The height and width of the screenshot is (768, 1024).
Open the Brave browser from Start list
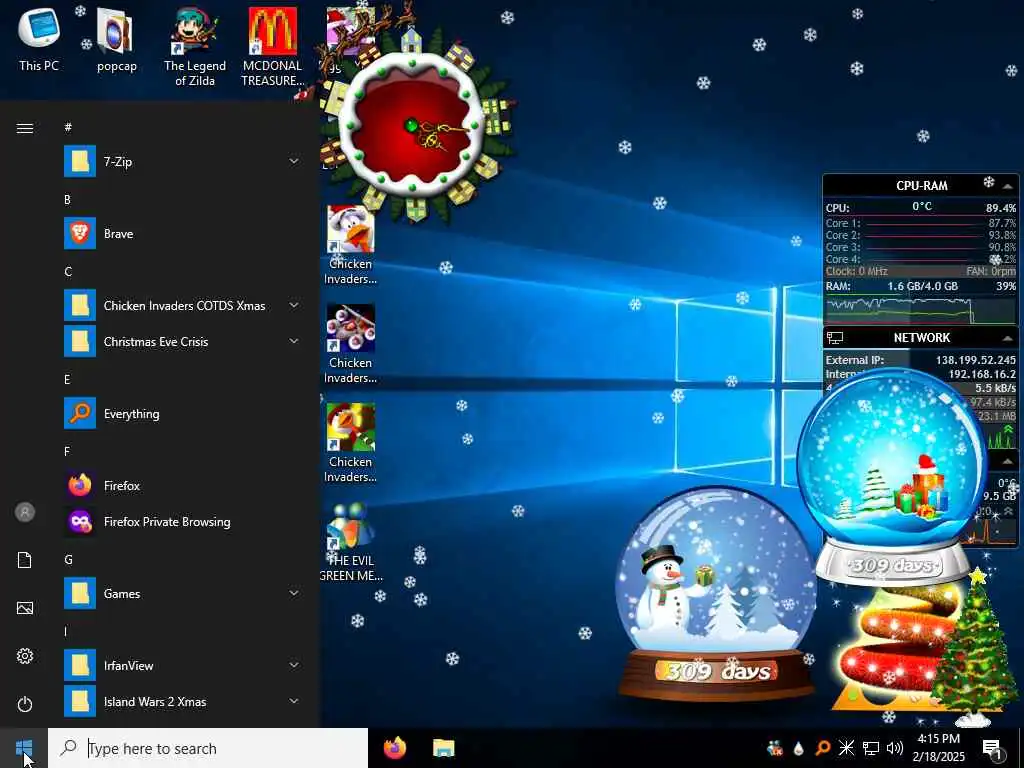(182, 234)
